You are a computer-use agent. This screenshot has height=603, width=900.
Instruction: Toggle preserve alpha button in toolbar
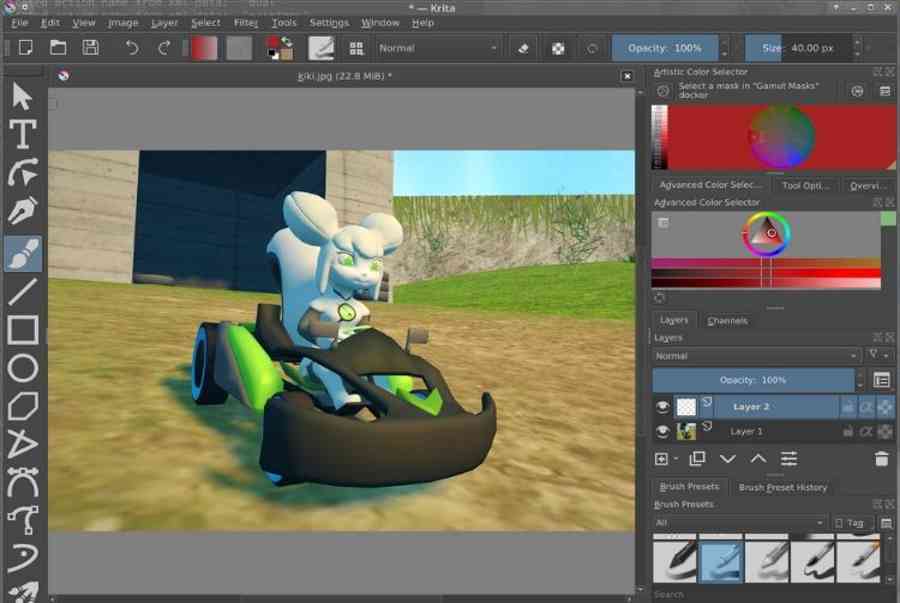558,47
